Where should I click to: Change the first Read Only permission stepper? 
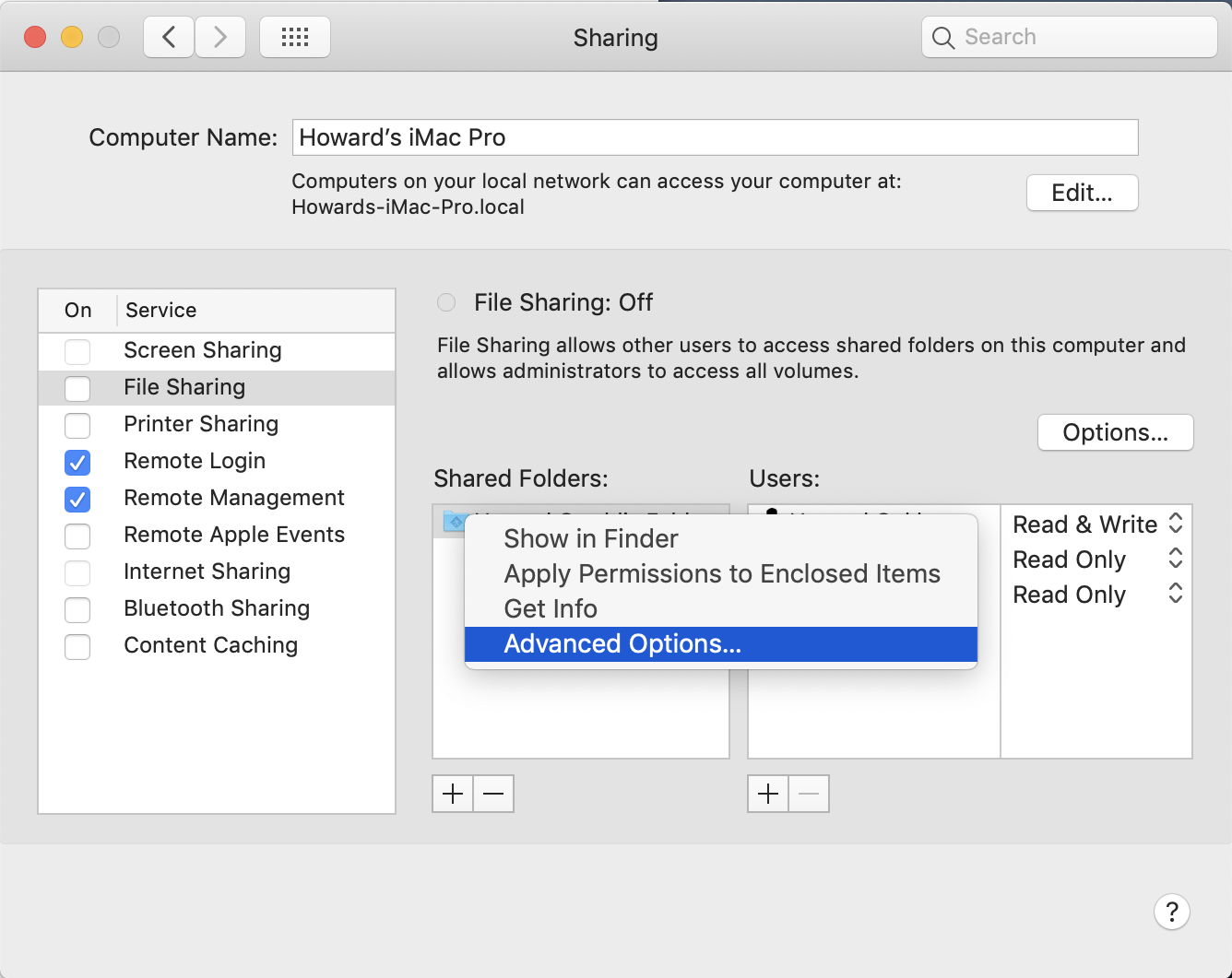pos(1175,559)
